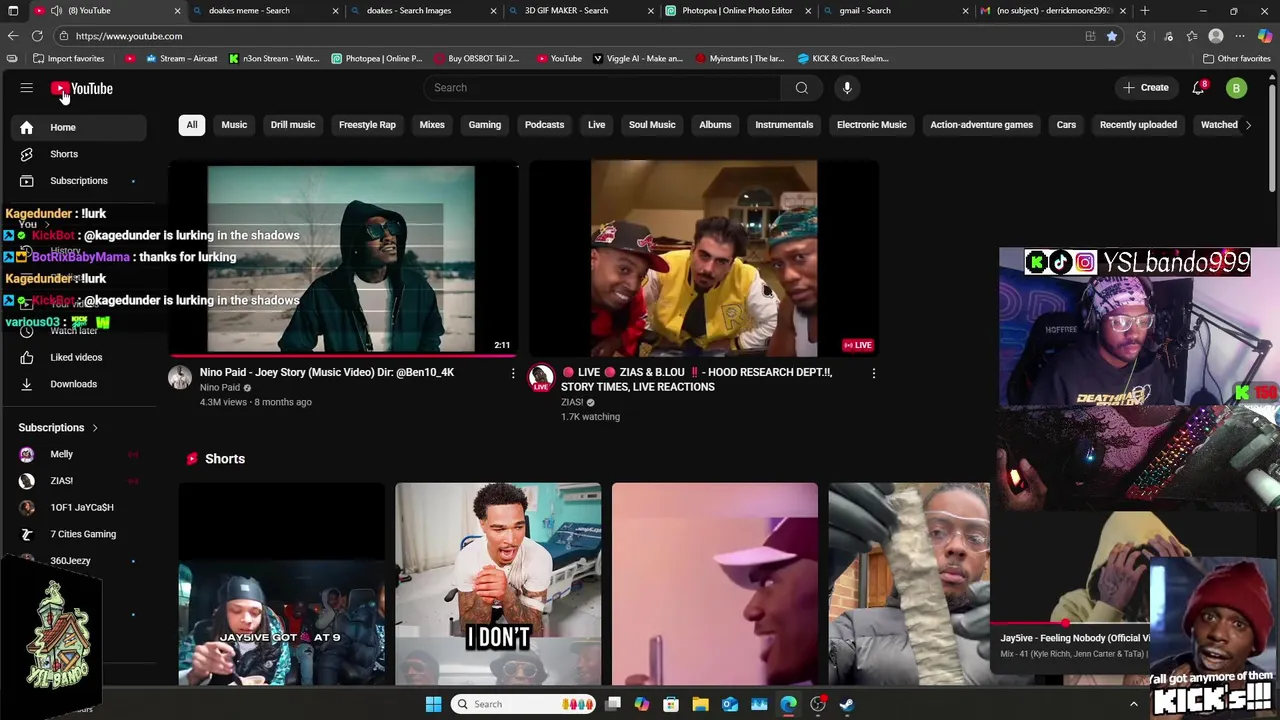Screen dimensions: 1280x720
Task: Open the Viggle AI bookmark
Action: 638,59
